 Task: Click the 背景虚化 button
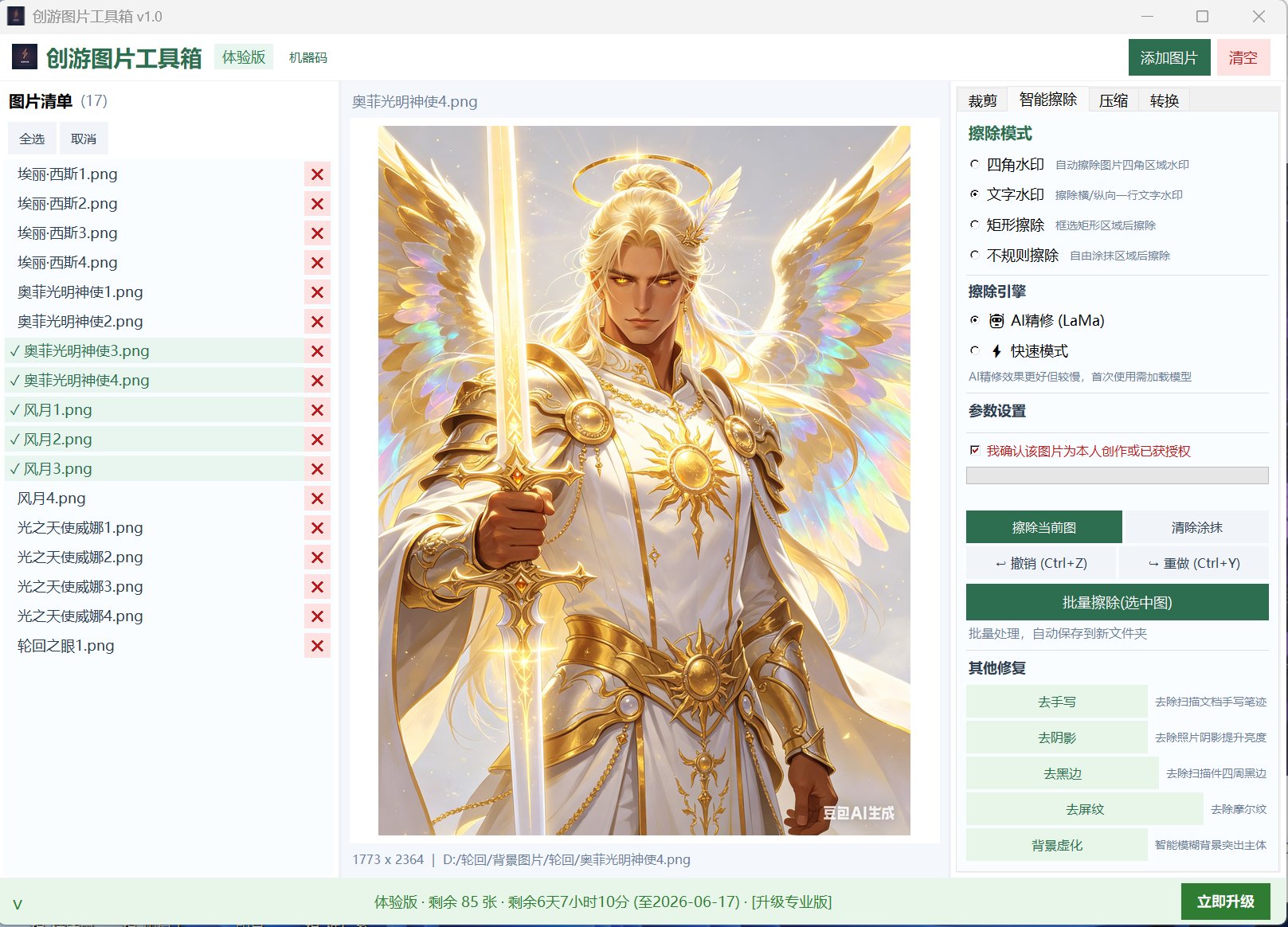pyautogui.click(x=1056, y=845)
